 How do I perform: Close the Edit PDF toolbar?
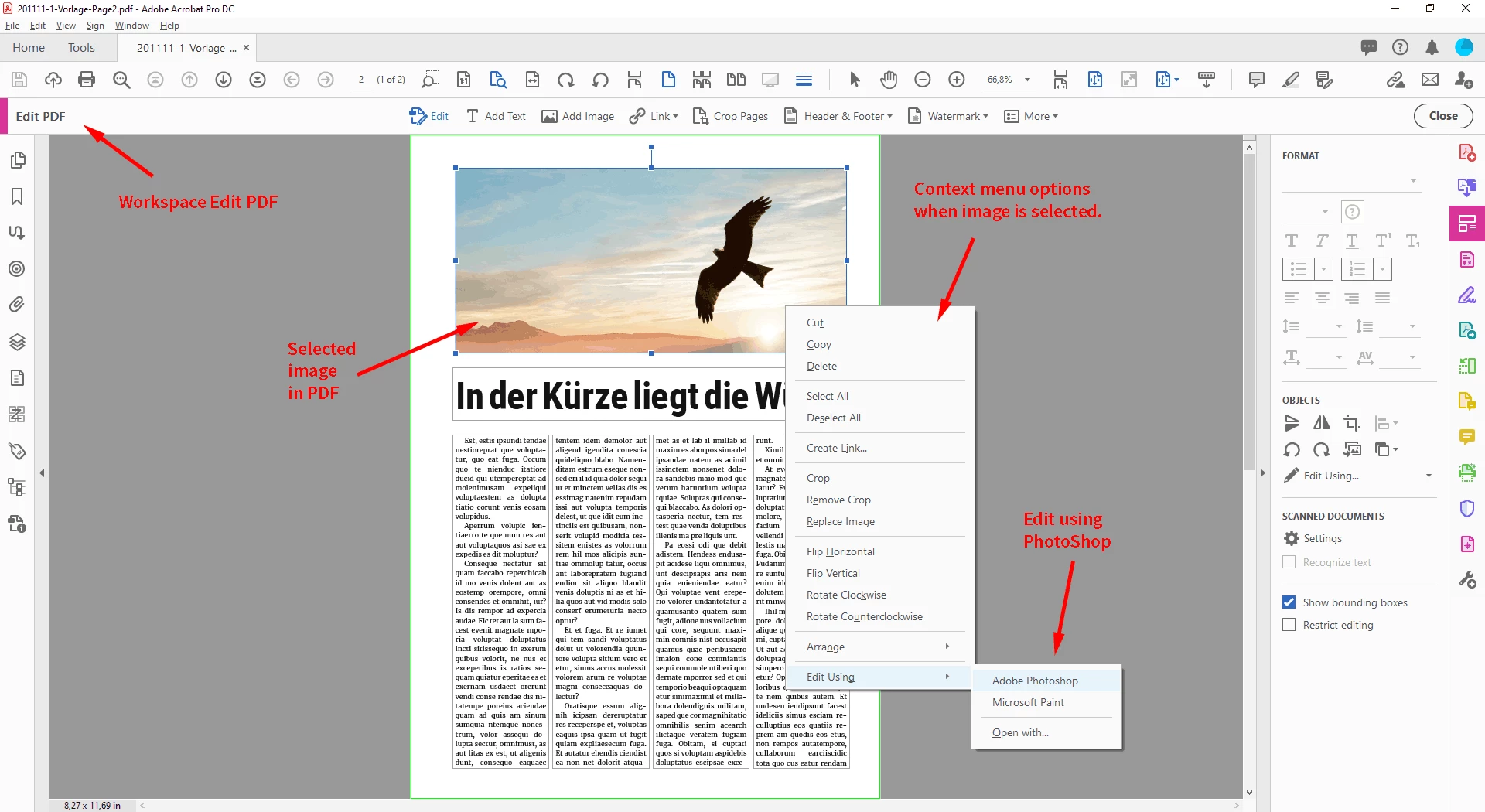[1443, 116]
